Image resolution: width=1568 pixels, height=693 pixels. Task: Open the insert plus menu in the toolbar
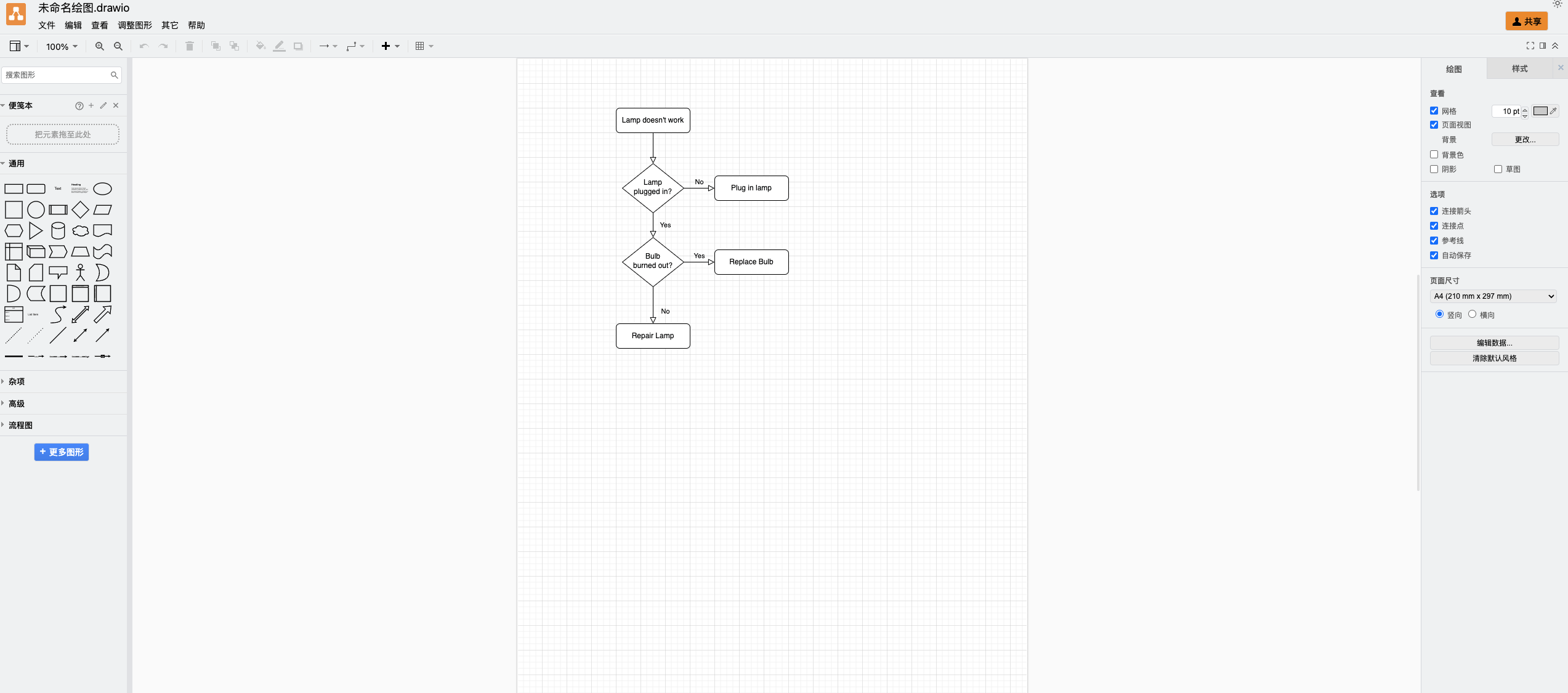point(390,46)
